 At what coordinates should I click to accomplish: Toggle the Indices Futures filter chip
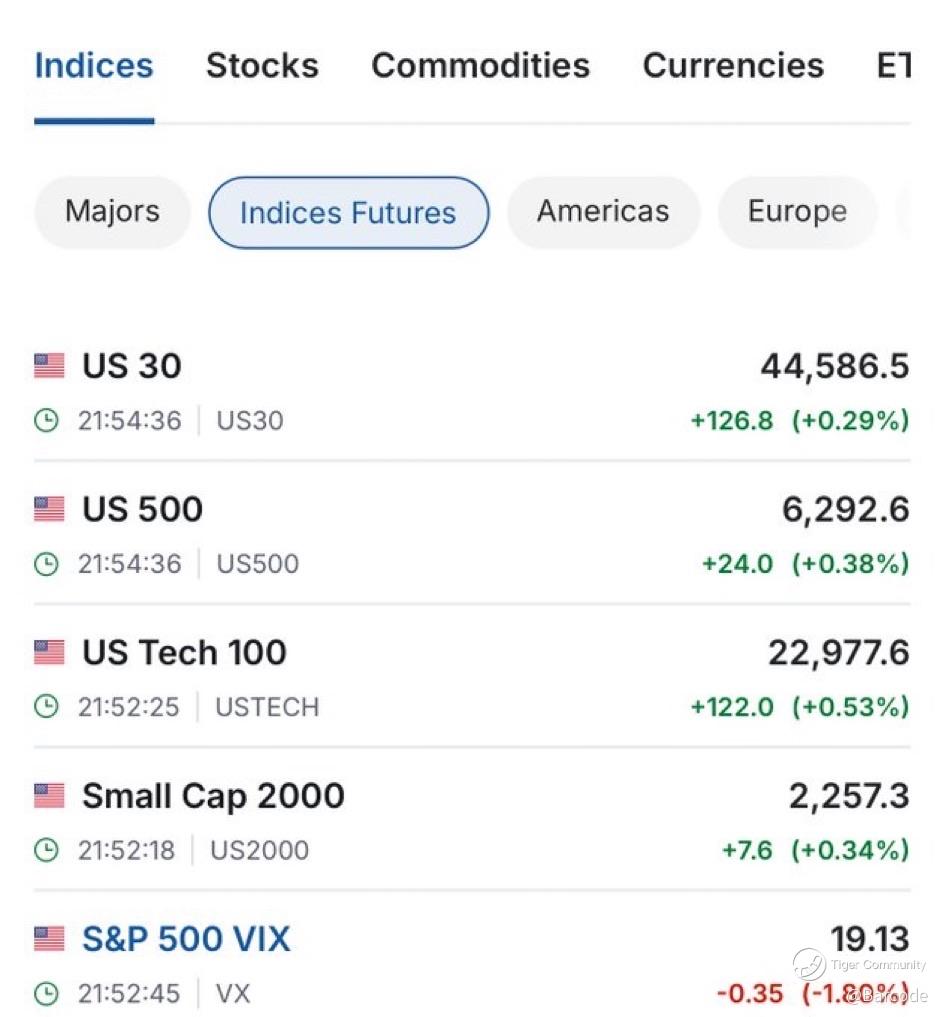pyautogui.click(x=348, y=213)
